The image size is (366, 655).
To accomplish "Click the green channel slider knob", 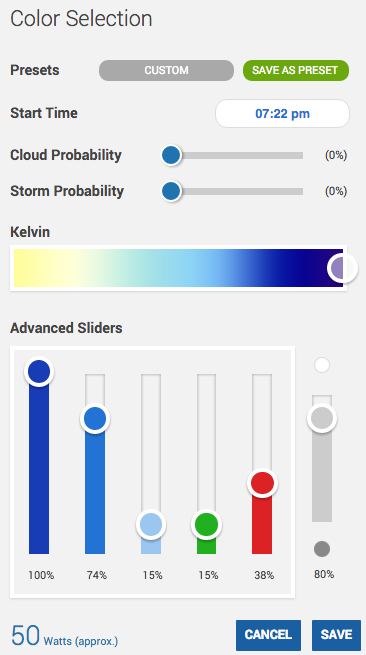I will click(206, 524).
